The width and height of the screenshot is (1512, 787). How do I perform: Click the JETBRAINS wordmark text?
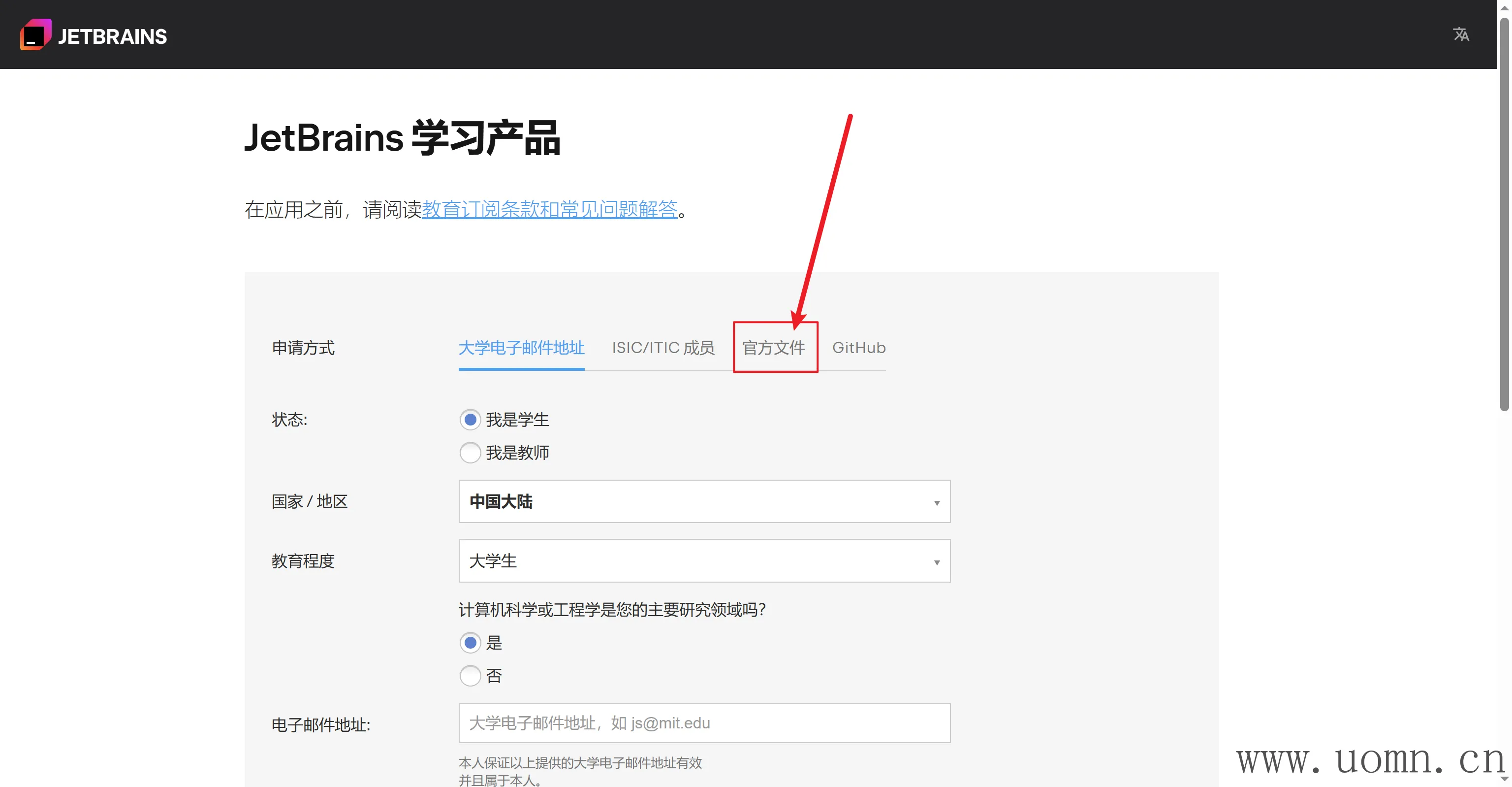pyautogui.click(x=112, y=36)
